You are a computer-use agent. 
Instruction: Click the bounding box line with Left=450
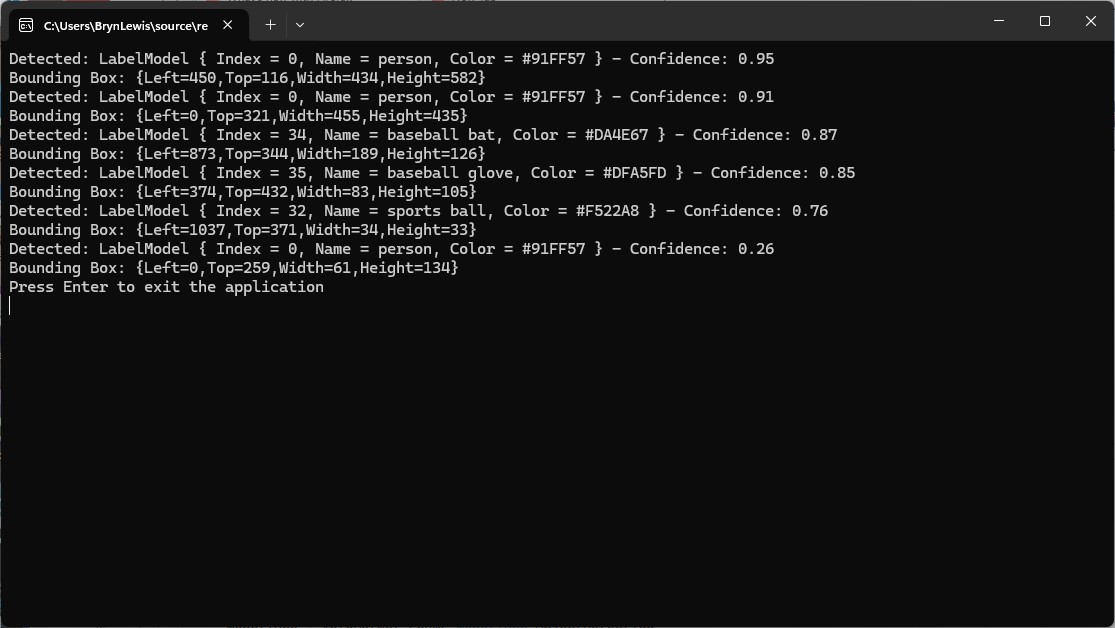click(x=247, y=78)
